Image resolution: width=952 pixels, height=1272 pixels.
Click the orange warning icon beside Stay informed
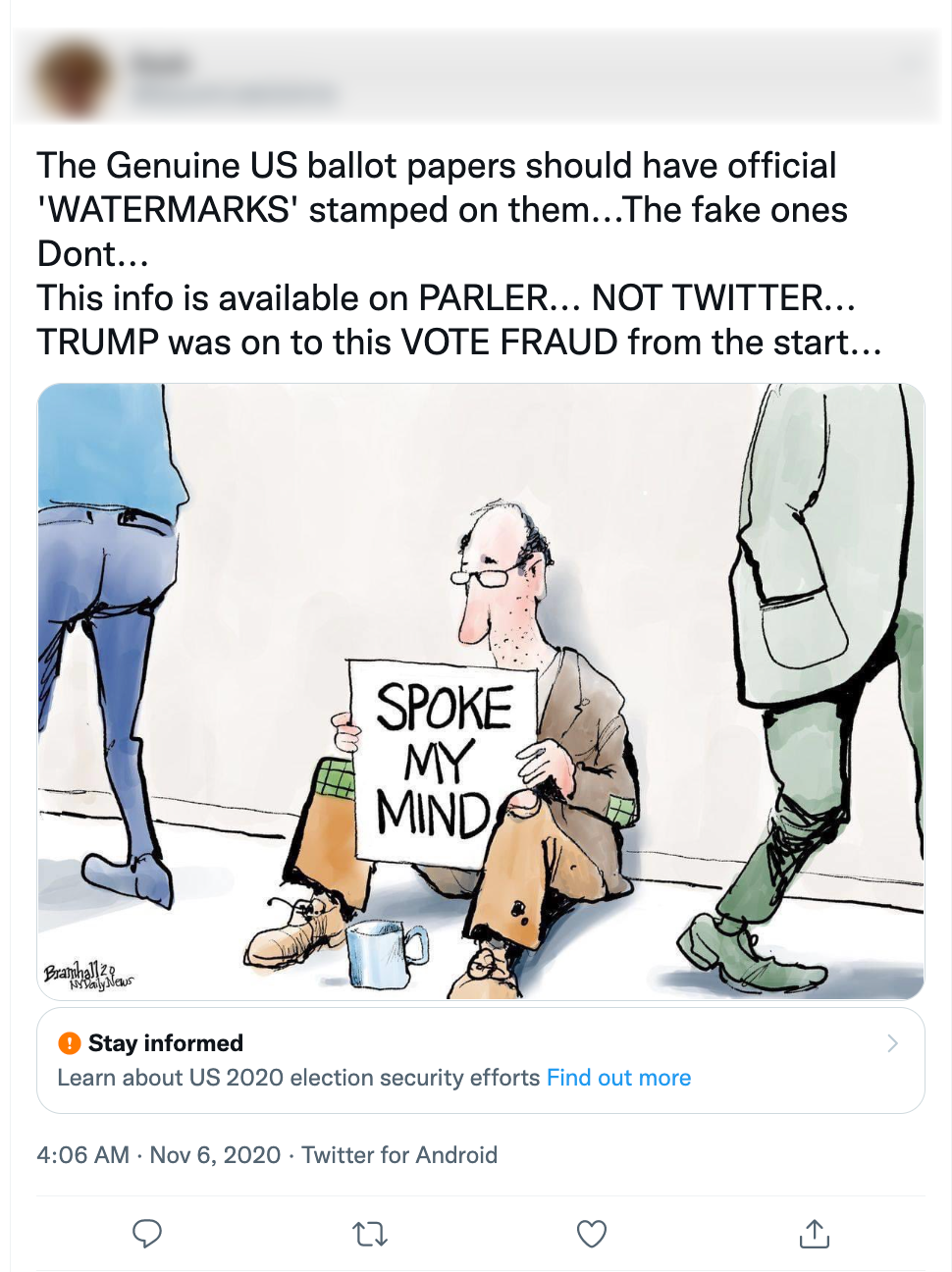[69, 1043]
